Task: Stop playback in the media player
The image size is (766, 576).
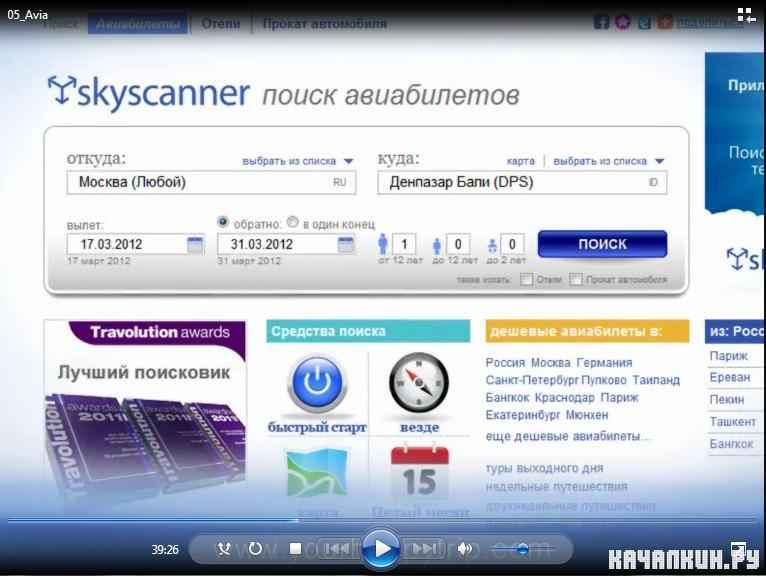Action: click(x=295, y=549)
